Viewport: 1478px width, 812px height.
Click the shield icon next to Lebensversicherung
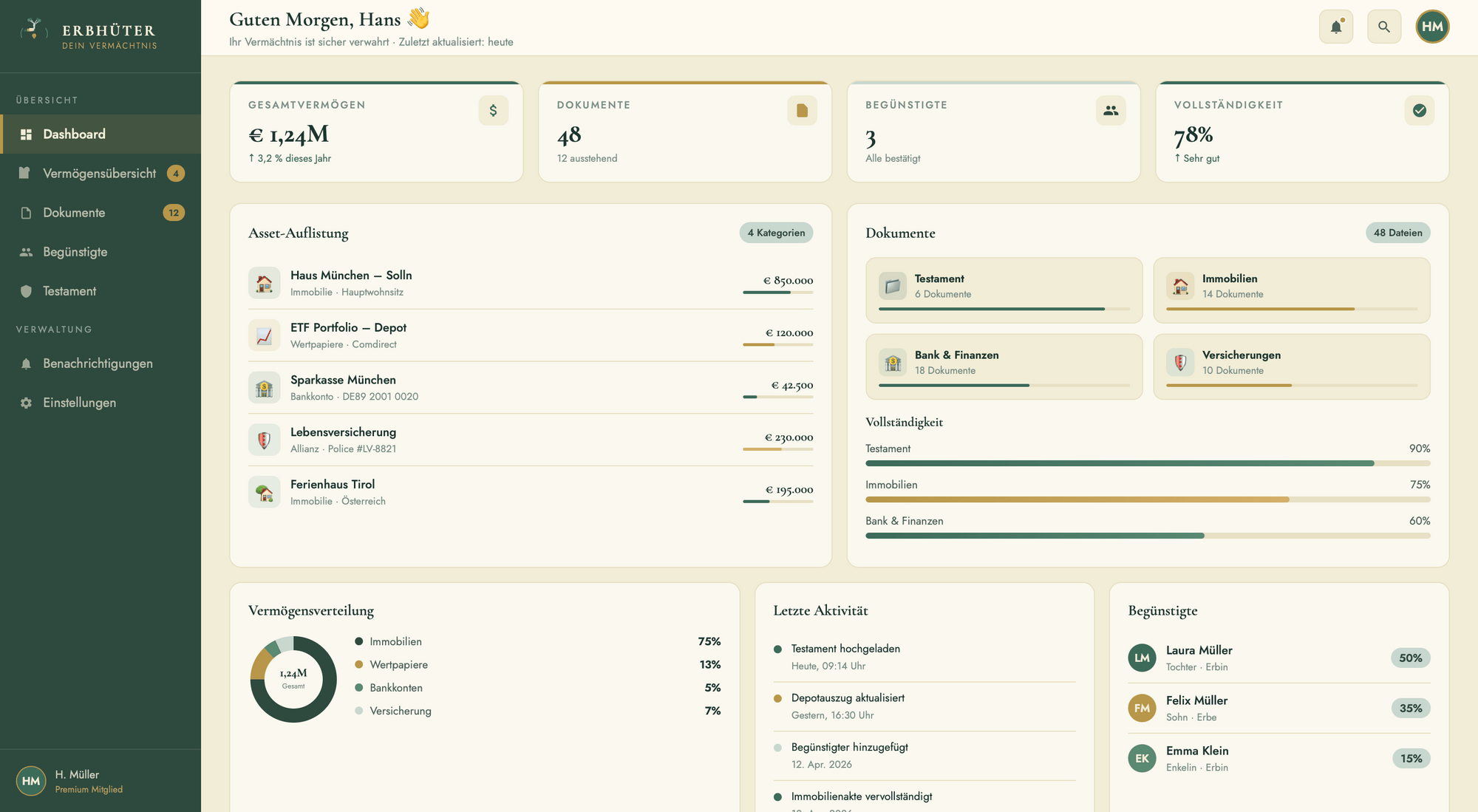264,440
